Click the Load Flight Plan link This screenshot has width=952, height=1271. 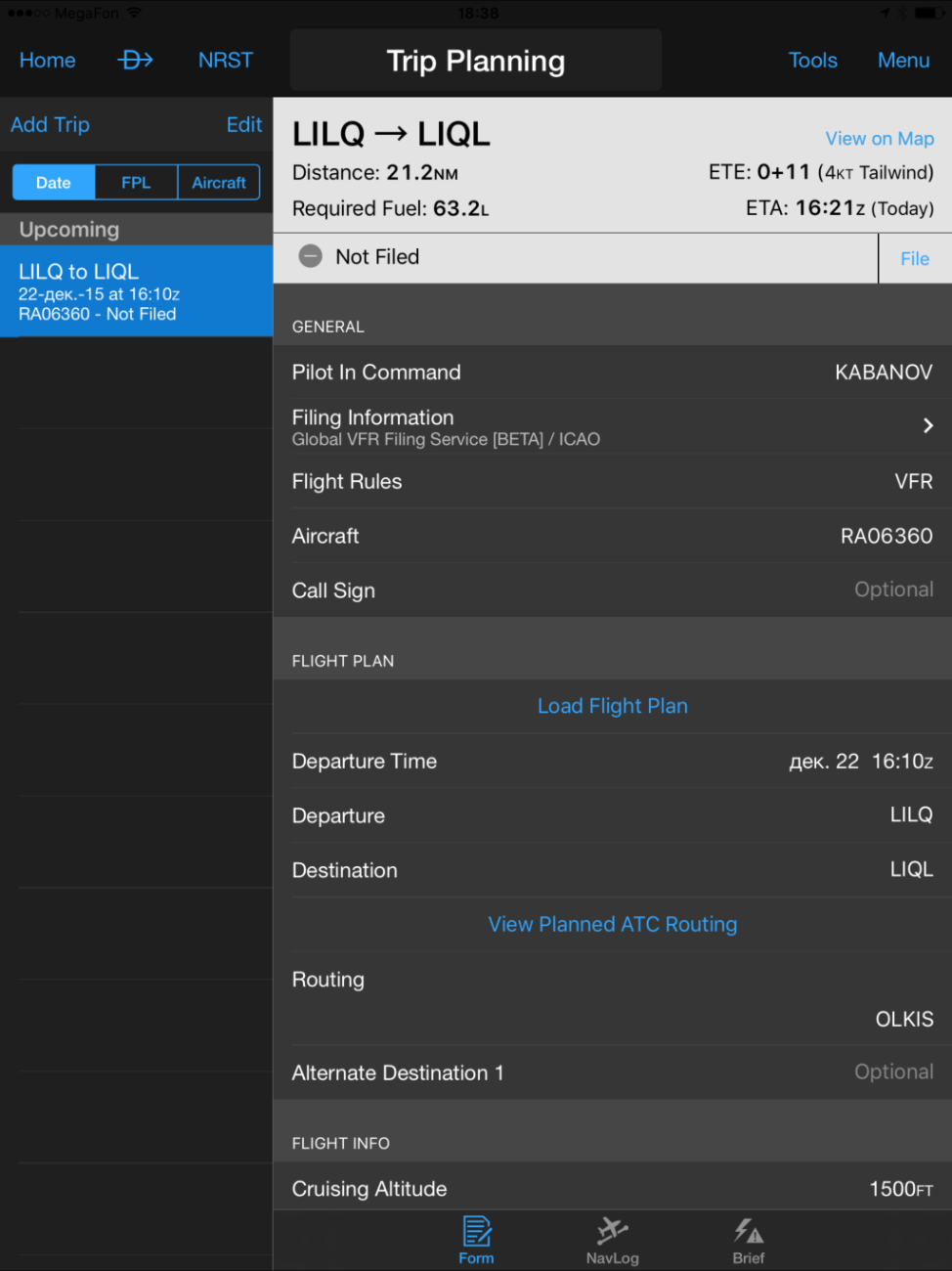(613, 707)
